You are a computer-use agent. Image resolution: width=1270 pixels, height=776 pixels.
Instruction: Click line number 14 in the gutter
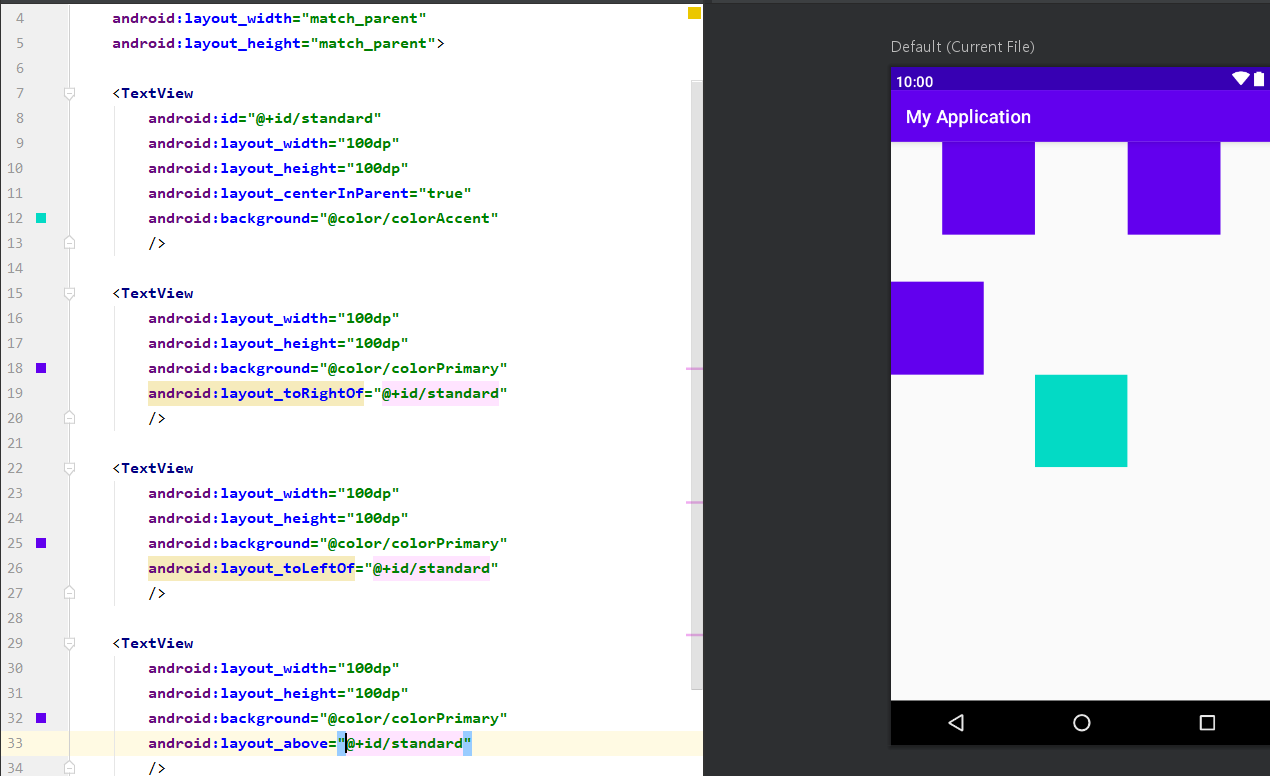coord(15,268)
